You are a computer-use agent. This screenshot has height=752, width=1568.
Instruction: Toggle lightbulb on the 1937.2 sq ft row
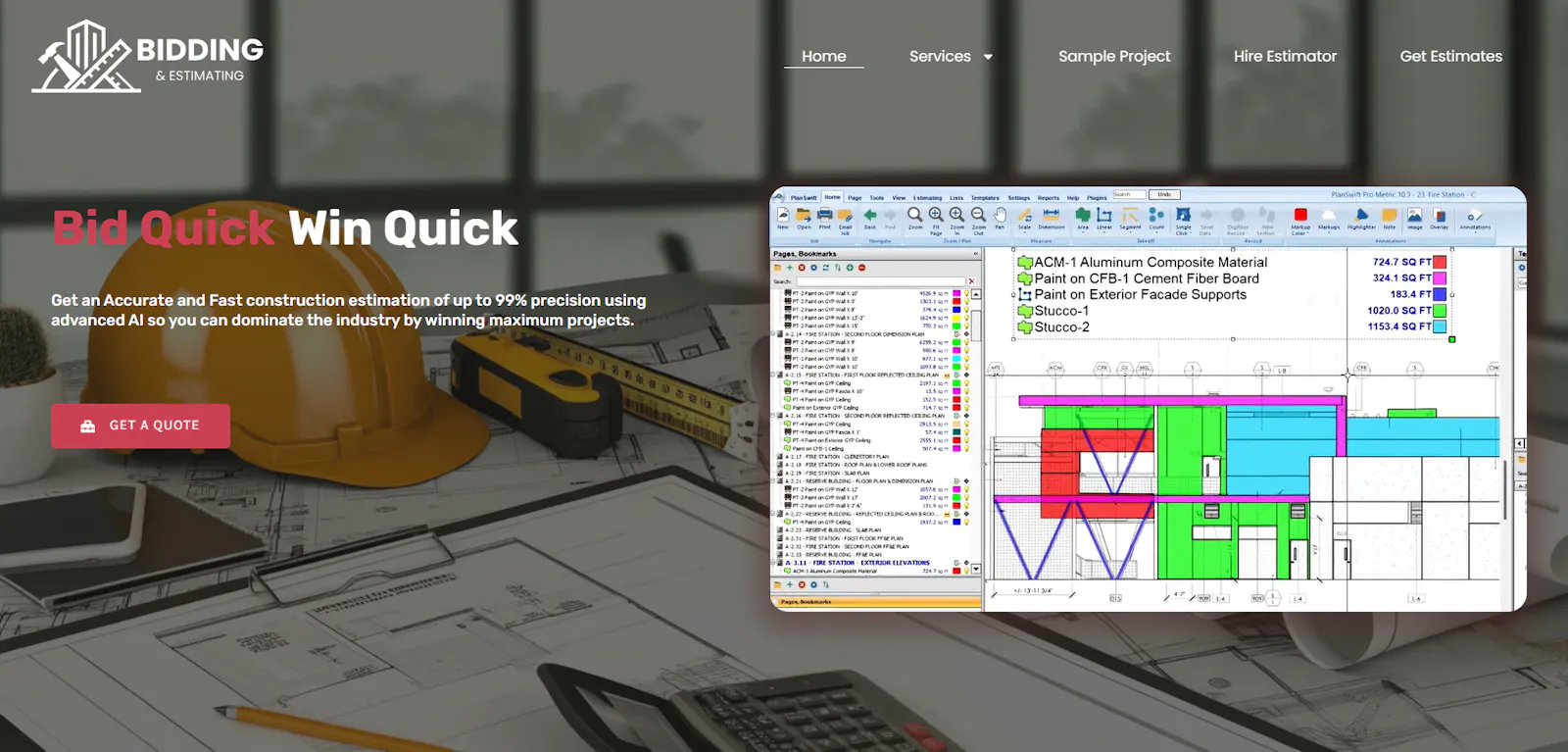[966, 522]
